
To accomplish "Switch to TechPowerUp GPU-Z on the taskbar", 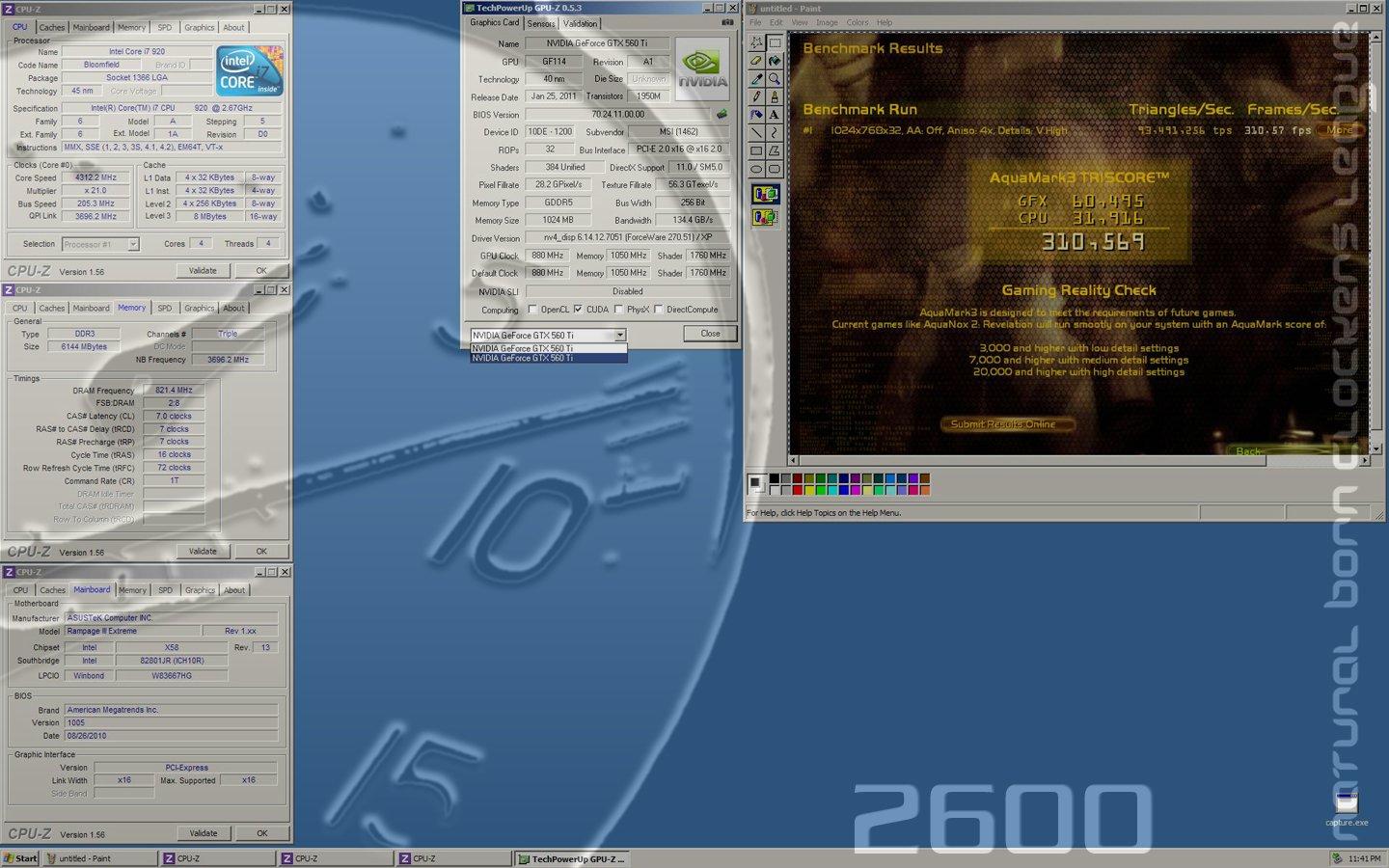I will click(x=572, y=858).
